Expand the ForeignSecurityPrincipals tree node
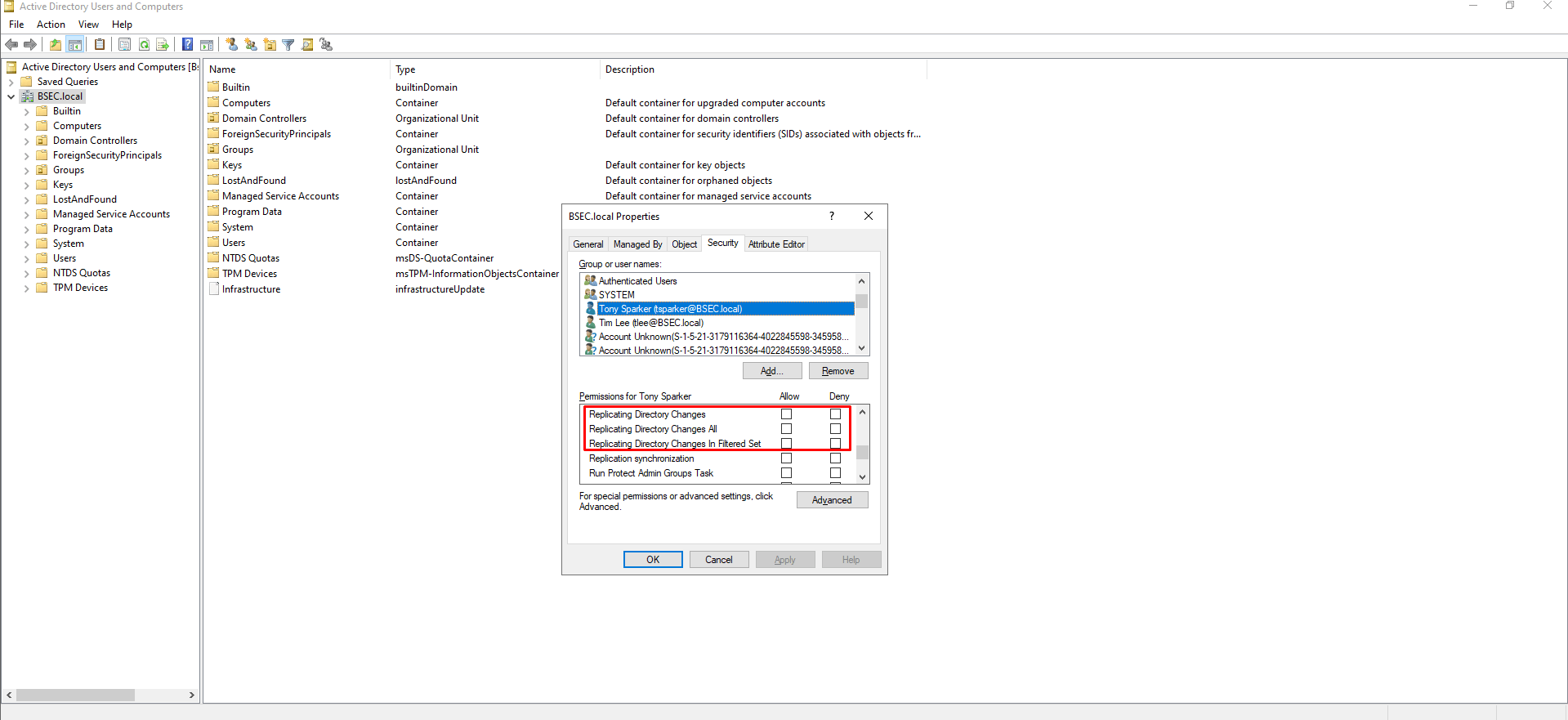Viewport: 1568px width, 720px height. [26, 155]
